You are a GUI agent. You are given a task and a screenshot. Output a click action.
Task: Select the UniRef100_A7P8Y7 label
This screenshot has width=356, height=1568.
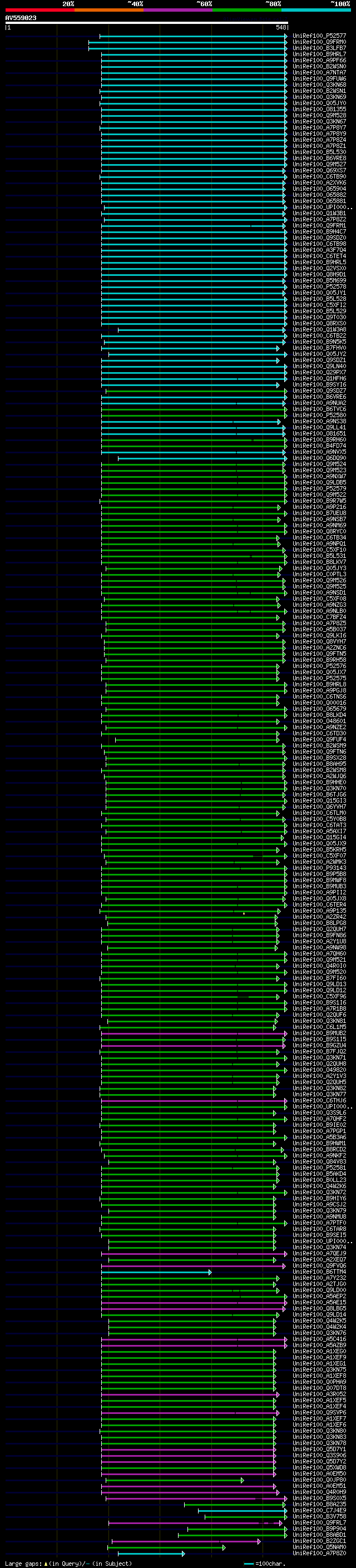point(319,127)
